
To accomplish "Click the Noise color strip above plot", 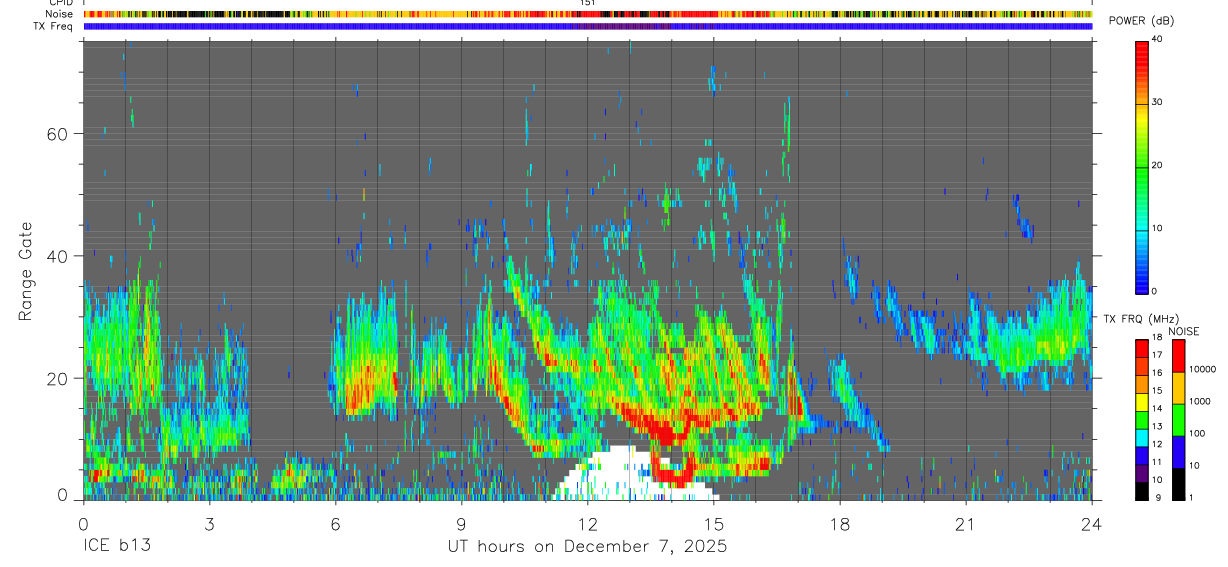I will tap(588, 14).
